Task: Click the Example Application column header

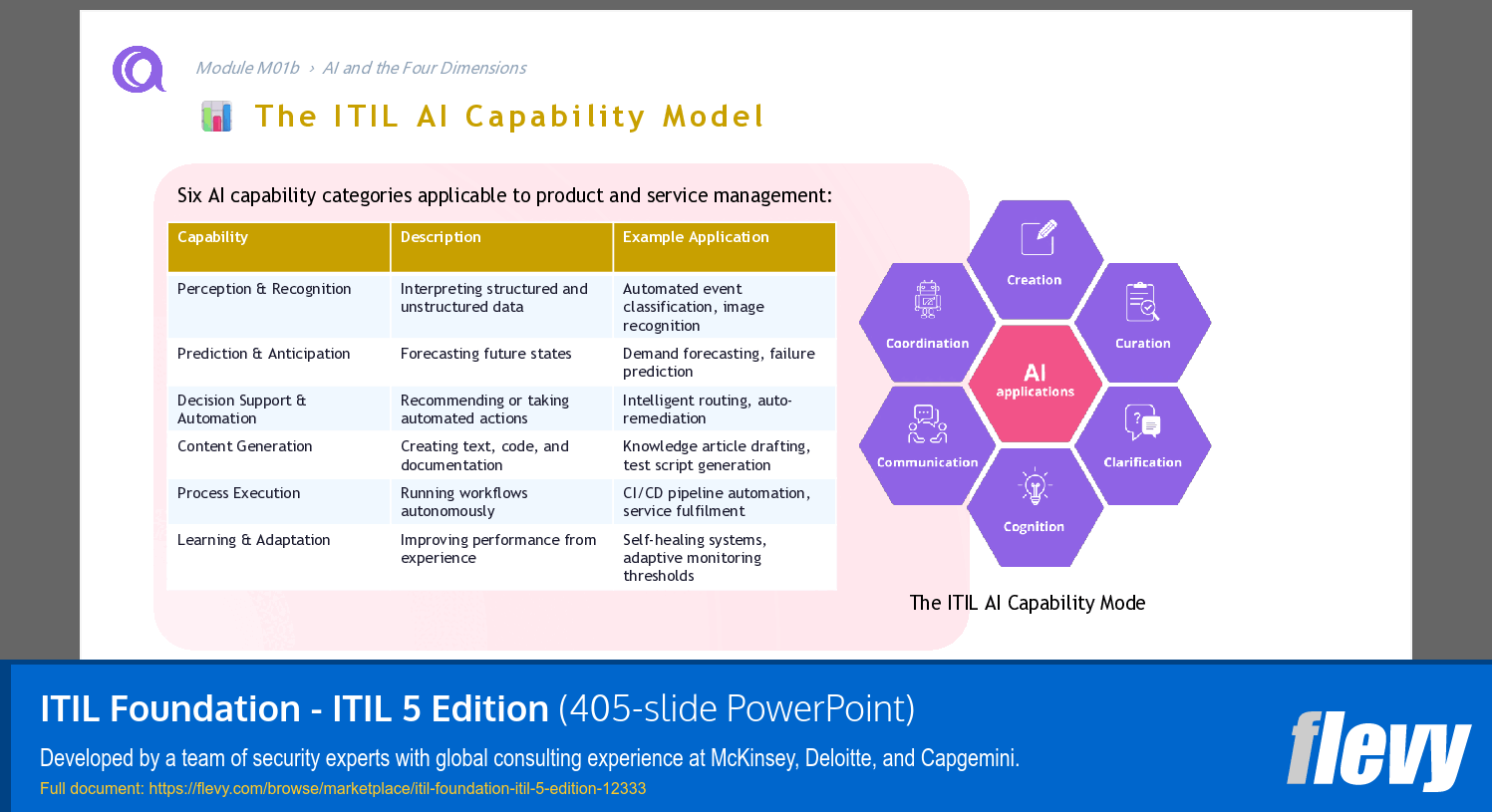Action: click(725, 247)
